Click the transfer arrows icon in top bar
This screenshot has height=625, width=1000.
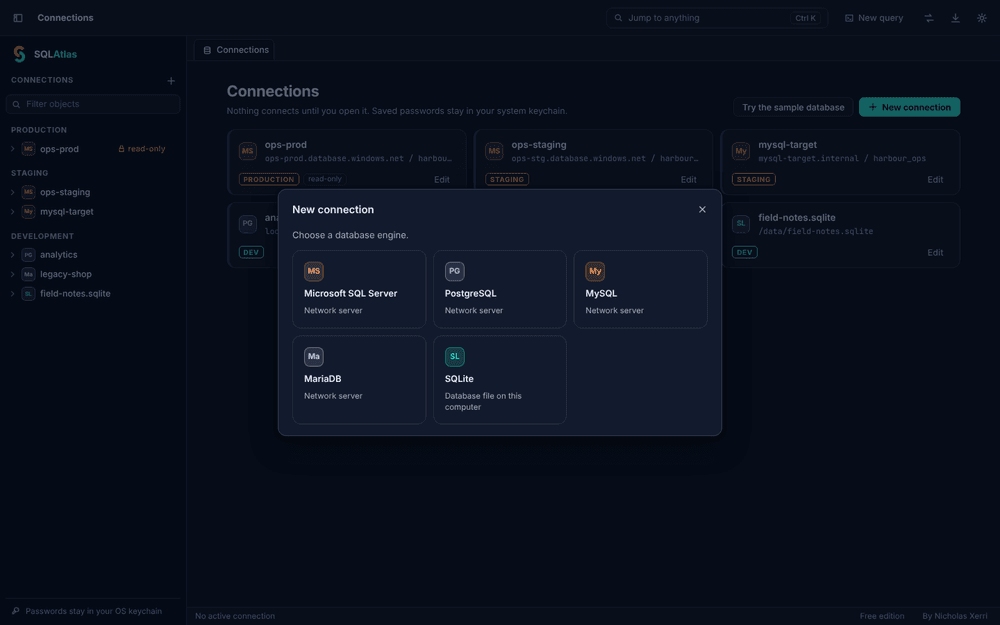click(x=929, y=18)
